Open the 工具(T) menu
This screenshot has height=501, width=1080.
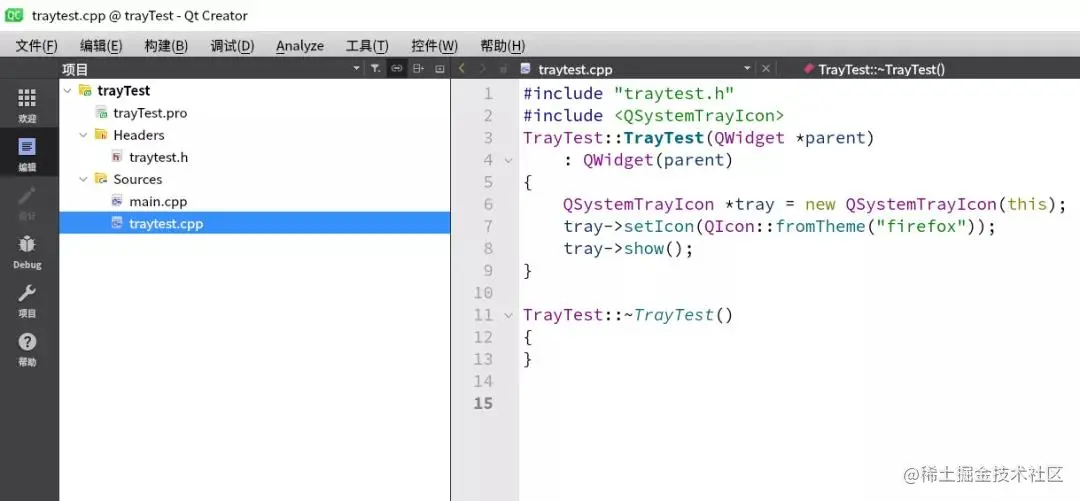click(367, 45)
